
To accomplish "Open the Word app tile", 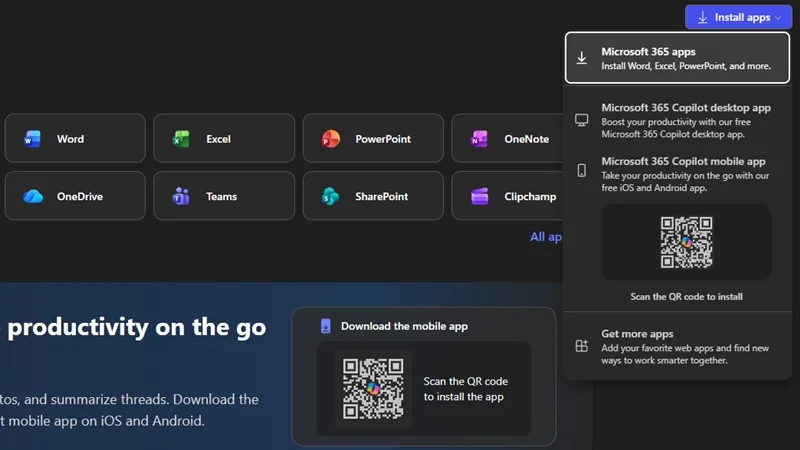I will (75, 138).
